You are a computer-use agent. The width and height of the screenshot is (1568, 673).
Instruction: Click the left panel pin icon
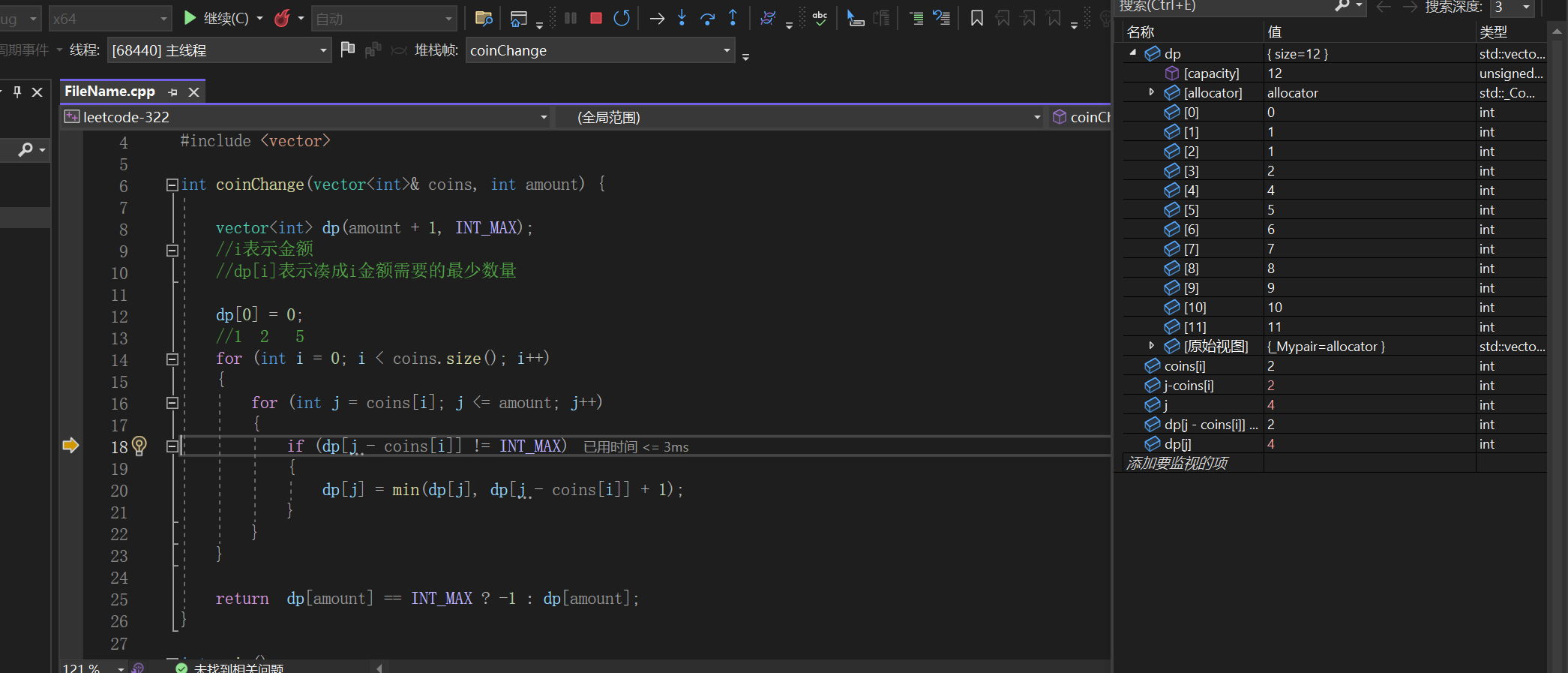17,92
